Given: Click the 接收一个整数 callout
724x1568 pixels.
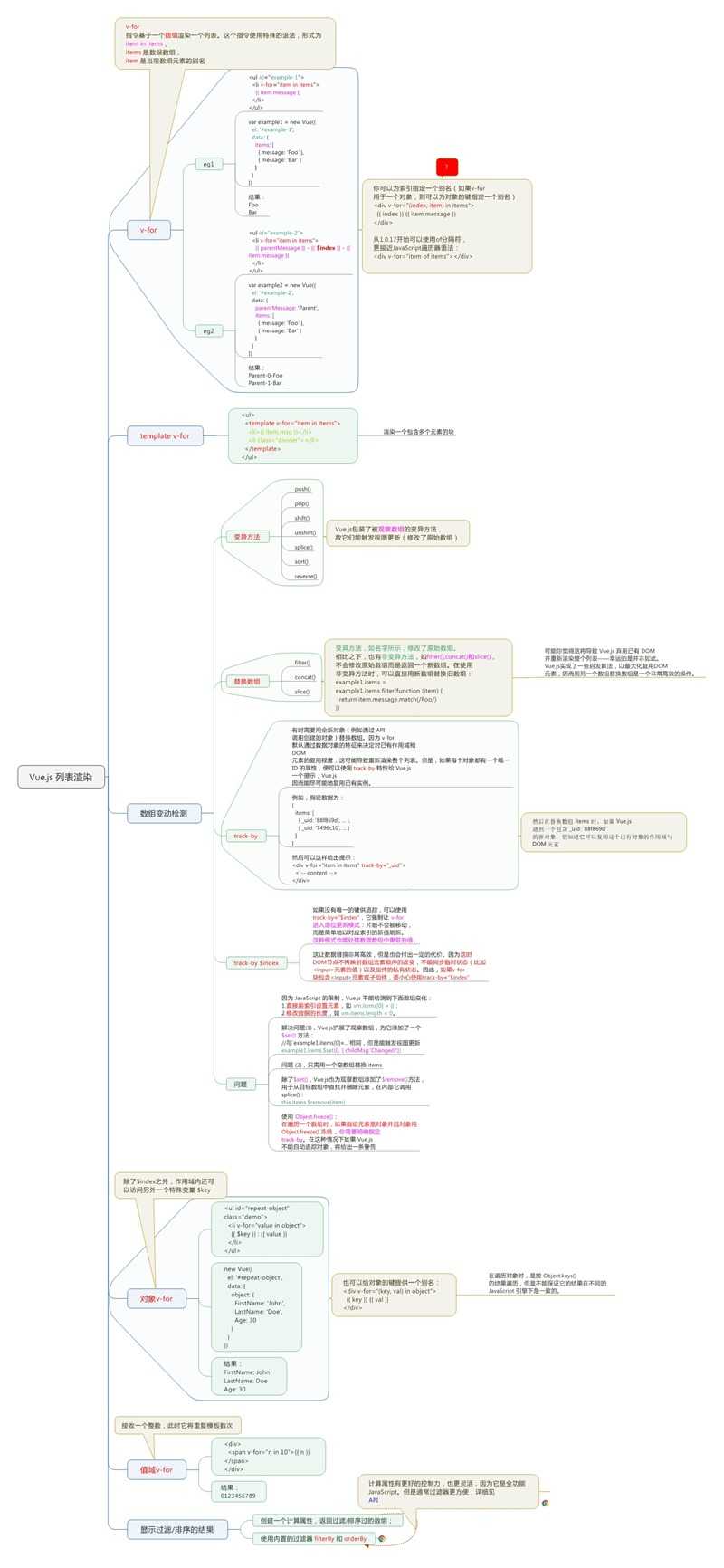Looking at the screenshot, I should point(178,1425).
